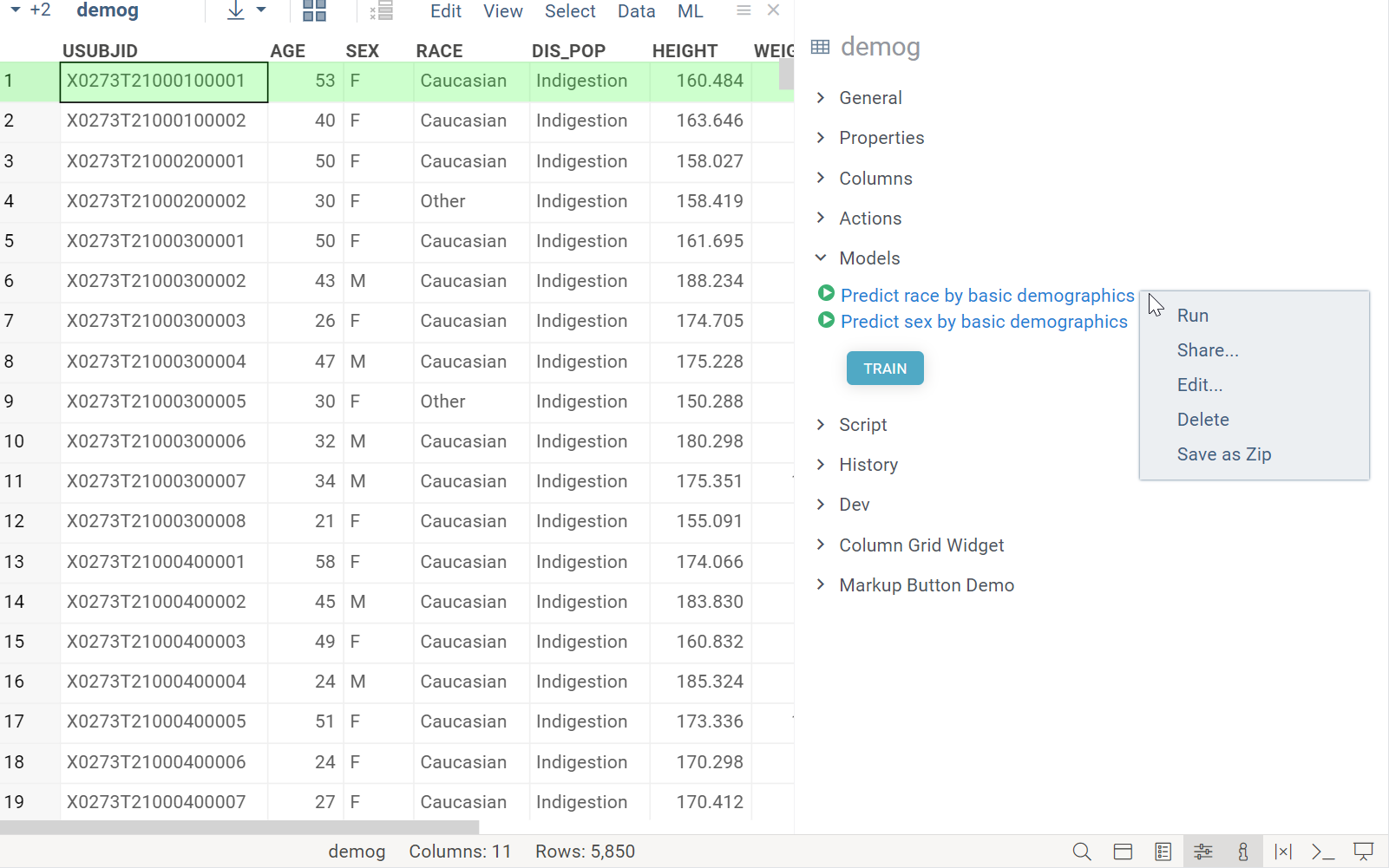Open the add viewer grid-layout icon

tap(314, 11)
